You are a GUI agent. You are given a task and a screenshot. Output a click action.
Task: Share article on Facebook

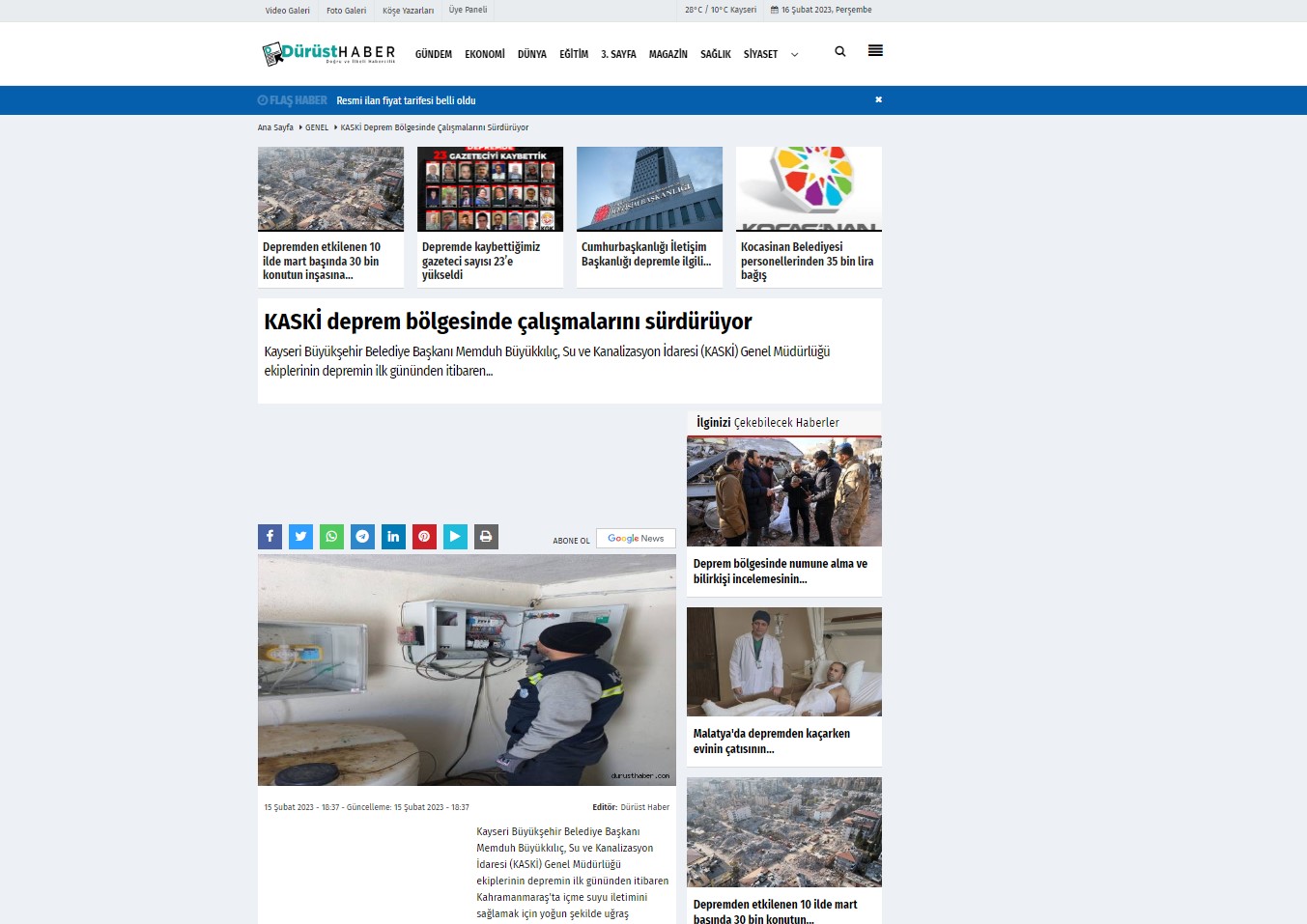coord(270,537)
